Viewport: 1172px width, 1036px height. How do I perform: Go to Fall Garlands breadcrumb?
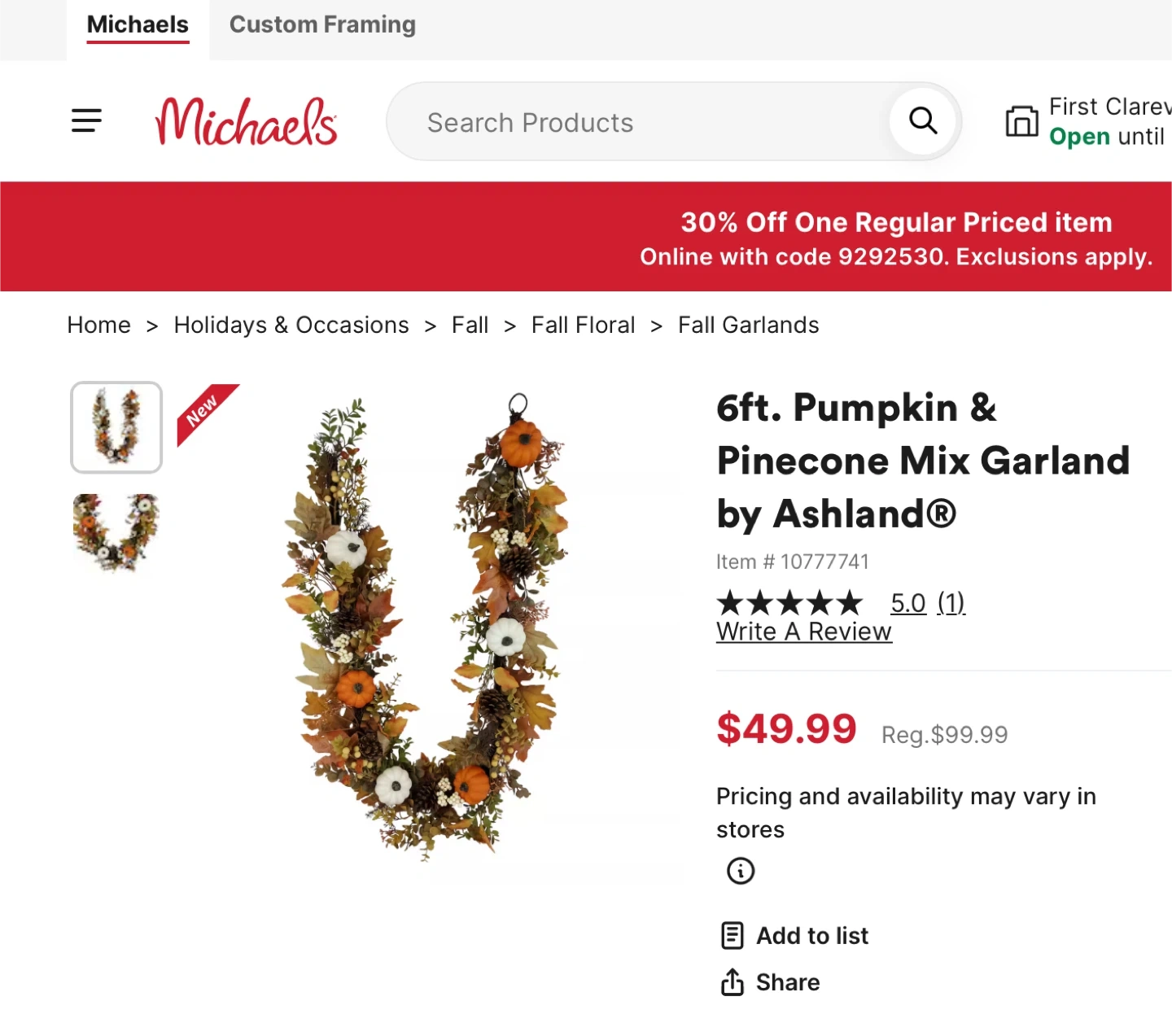point(748,326)
